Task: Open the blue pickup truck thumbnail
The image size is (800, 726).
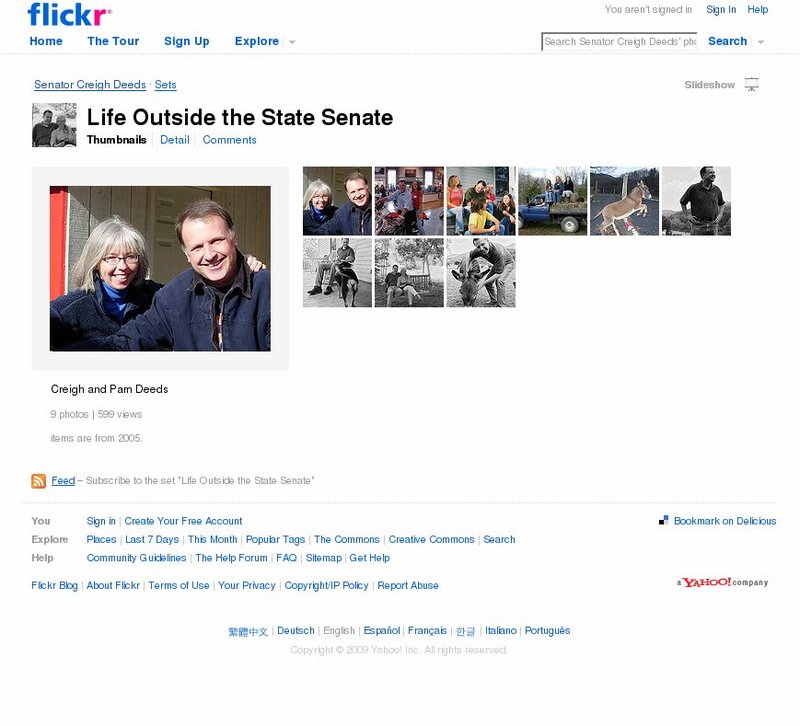Action: click(x=553, y=201)
